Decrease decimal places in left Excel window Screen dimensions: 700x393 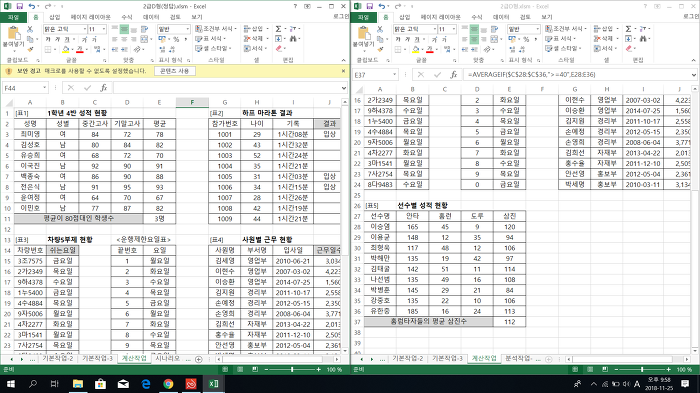173,49
